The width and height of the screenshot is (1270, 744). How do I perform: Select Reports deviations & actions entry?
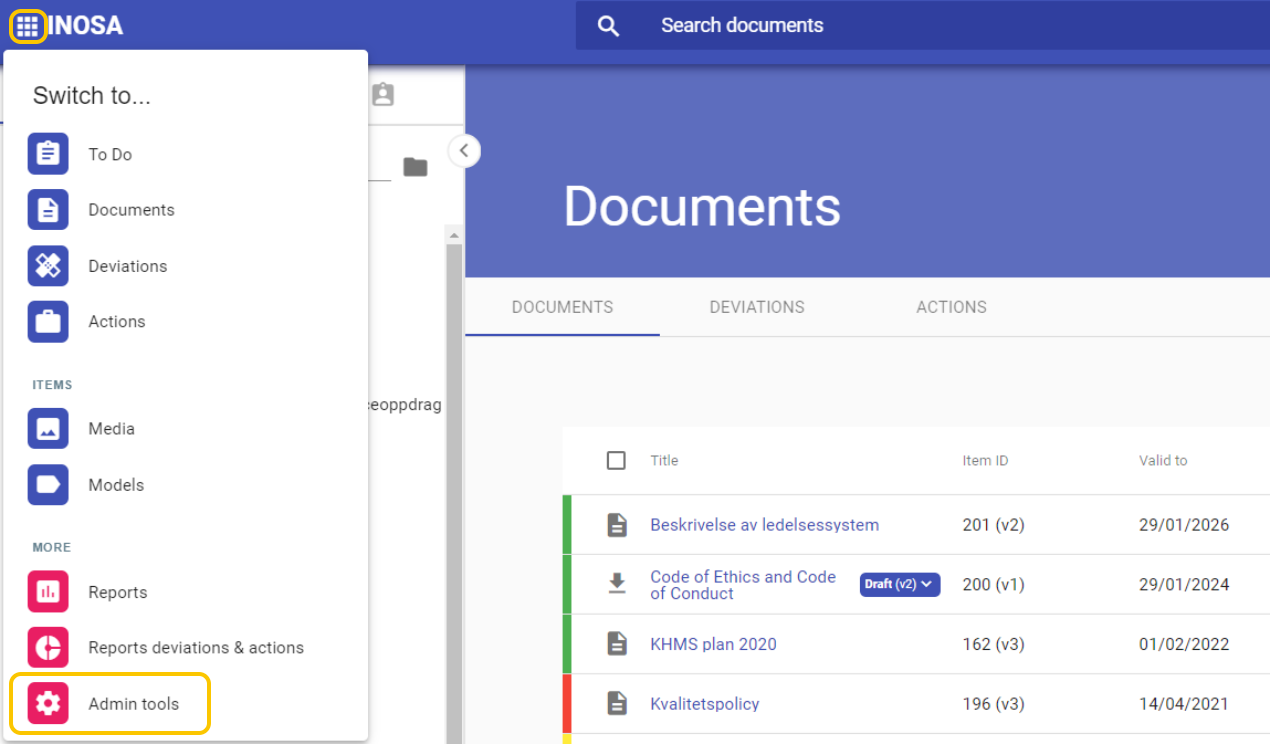[196, 648]
